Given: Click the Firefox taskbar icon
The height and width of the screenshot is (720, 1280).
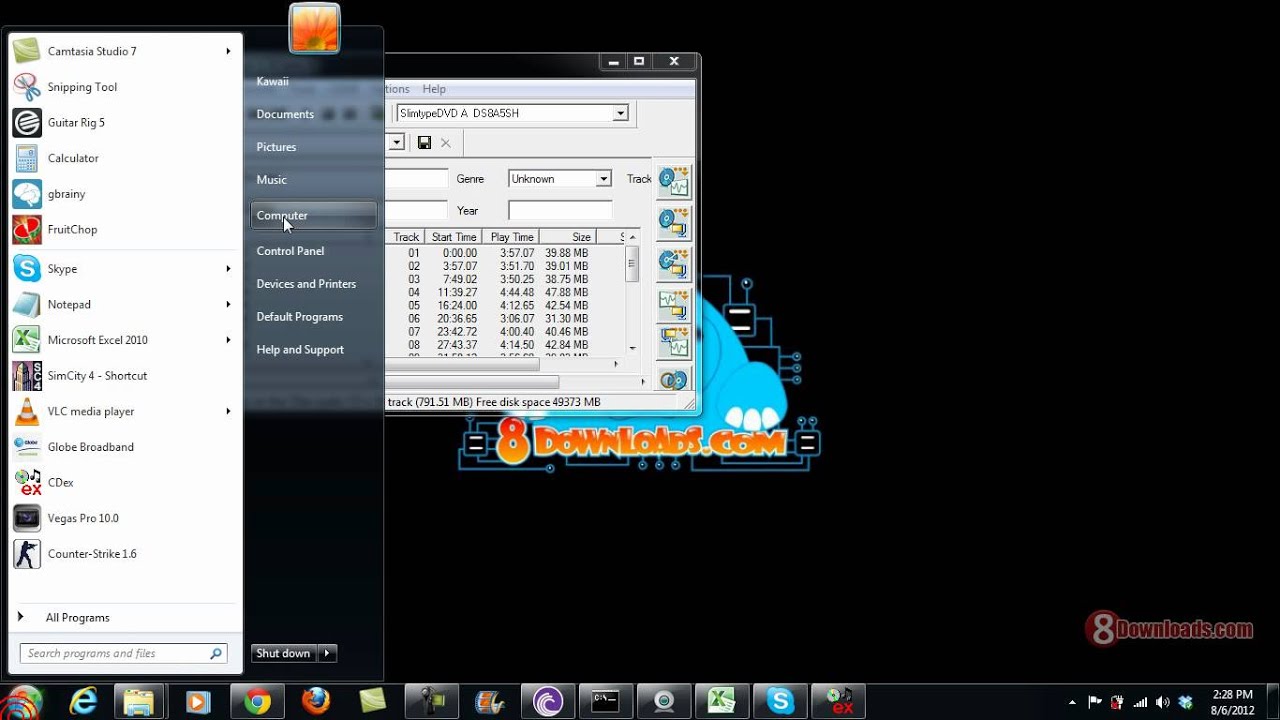Looking at the screenshot, I should coord(316,702).
